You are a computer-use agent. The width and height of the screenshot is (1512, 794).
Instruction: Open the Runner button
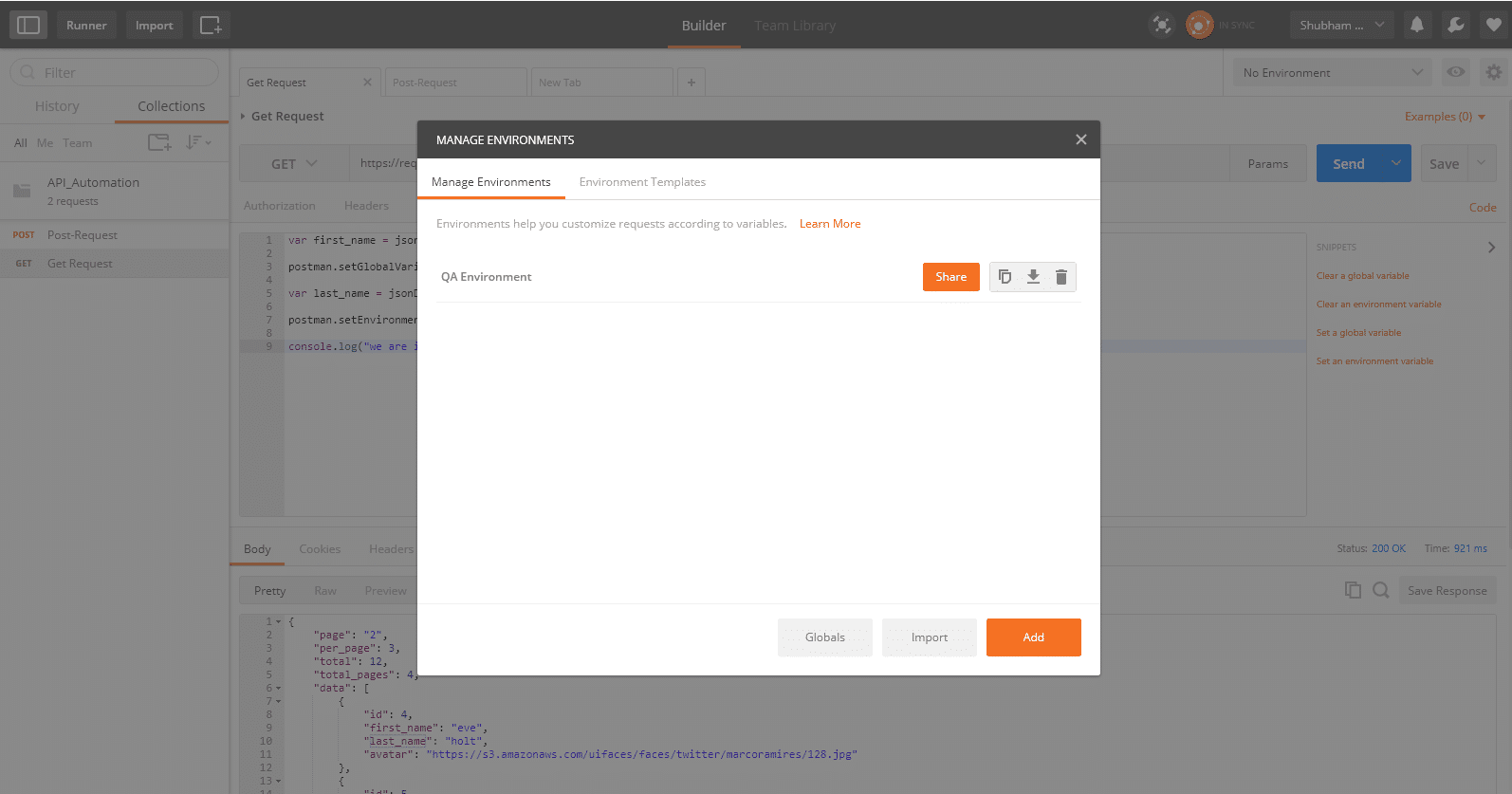point(86,25)
